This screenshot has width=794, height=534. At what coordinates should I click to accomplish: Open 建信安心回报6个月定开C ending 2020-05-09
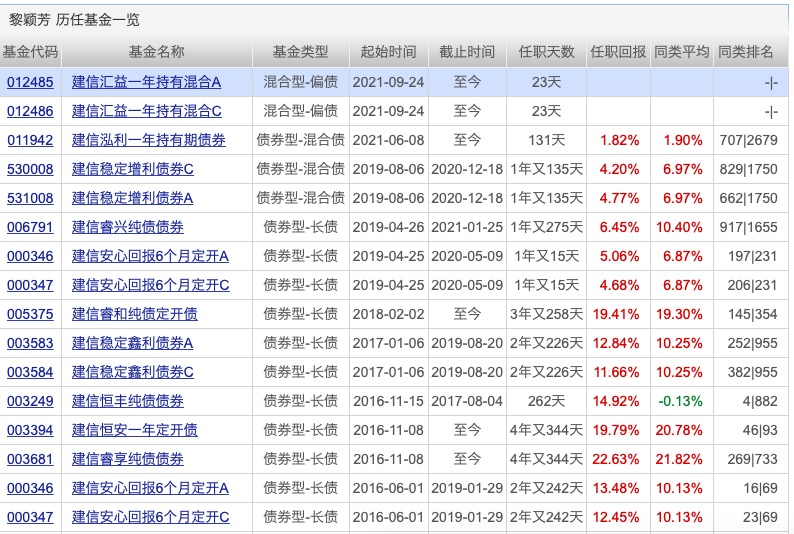pyautogui.click(x=151, y=285)
